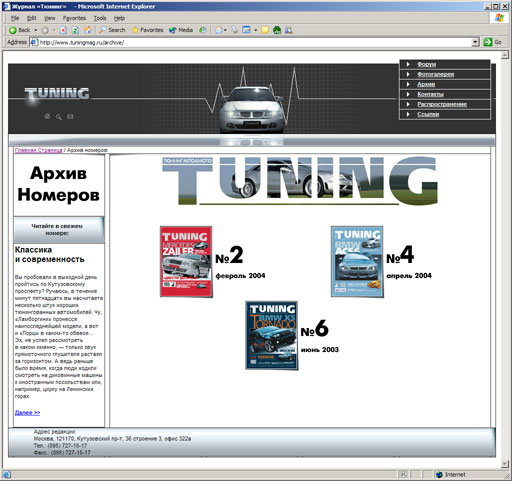Image resolution: width=512 pixels, height=481 pixels.
Task: Open the Mail dropdown arrow
Action: (225, 30)
